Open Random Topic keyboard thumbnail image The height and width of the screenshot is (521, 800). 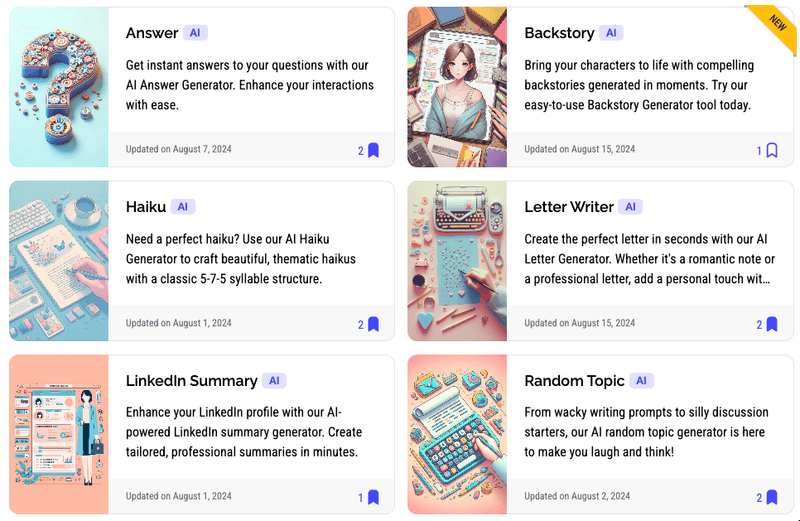[x=457, y=434]
